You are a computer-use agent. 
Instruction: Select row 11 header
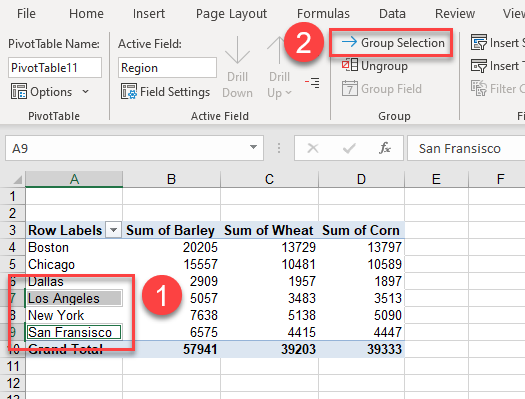(13, 366)
